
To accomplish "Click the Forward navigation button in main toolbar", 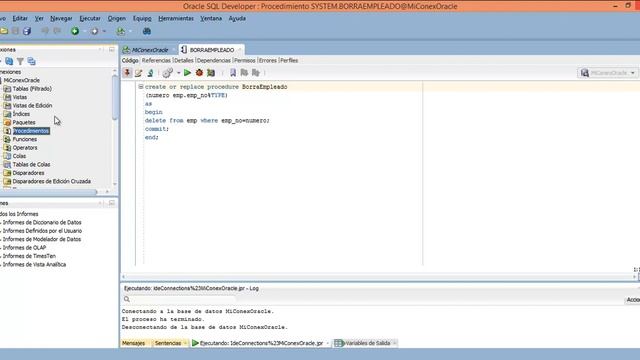I will coord(94,31).
